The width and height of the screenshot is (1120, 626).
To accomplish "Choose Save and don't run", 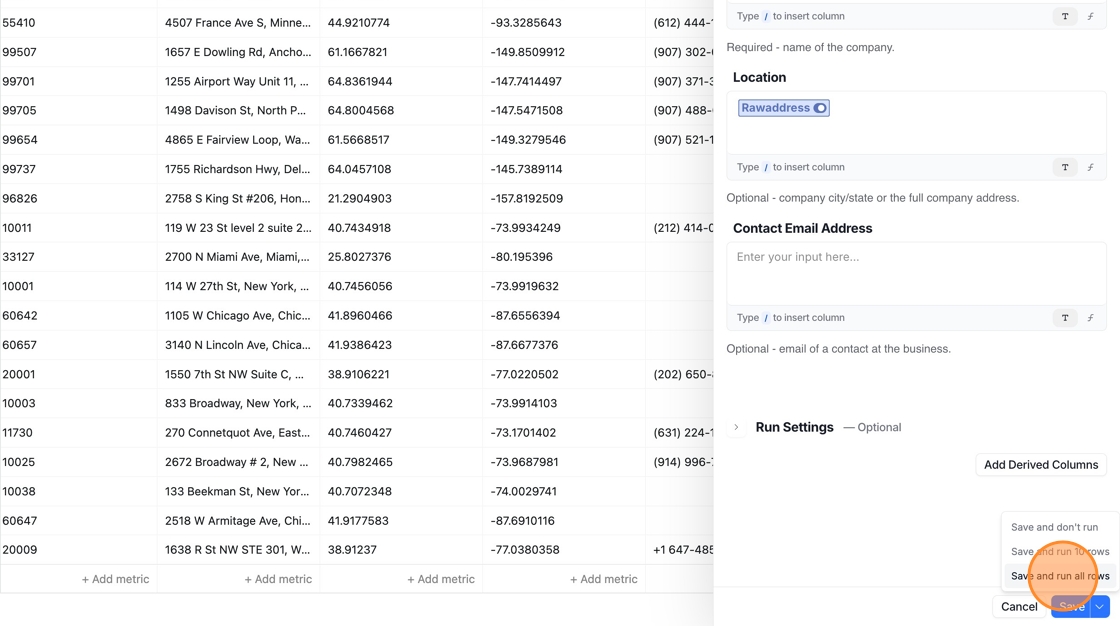I will tap(1054, 527).
